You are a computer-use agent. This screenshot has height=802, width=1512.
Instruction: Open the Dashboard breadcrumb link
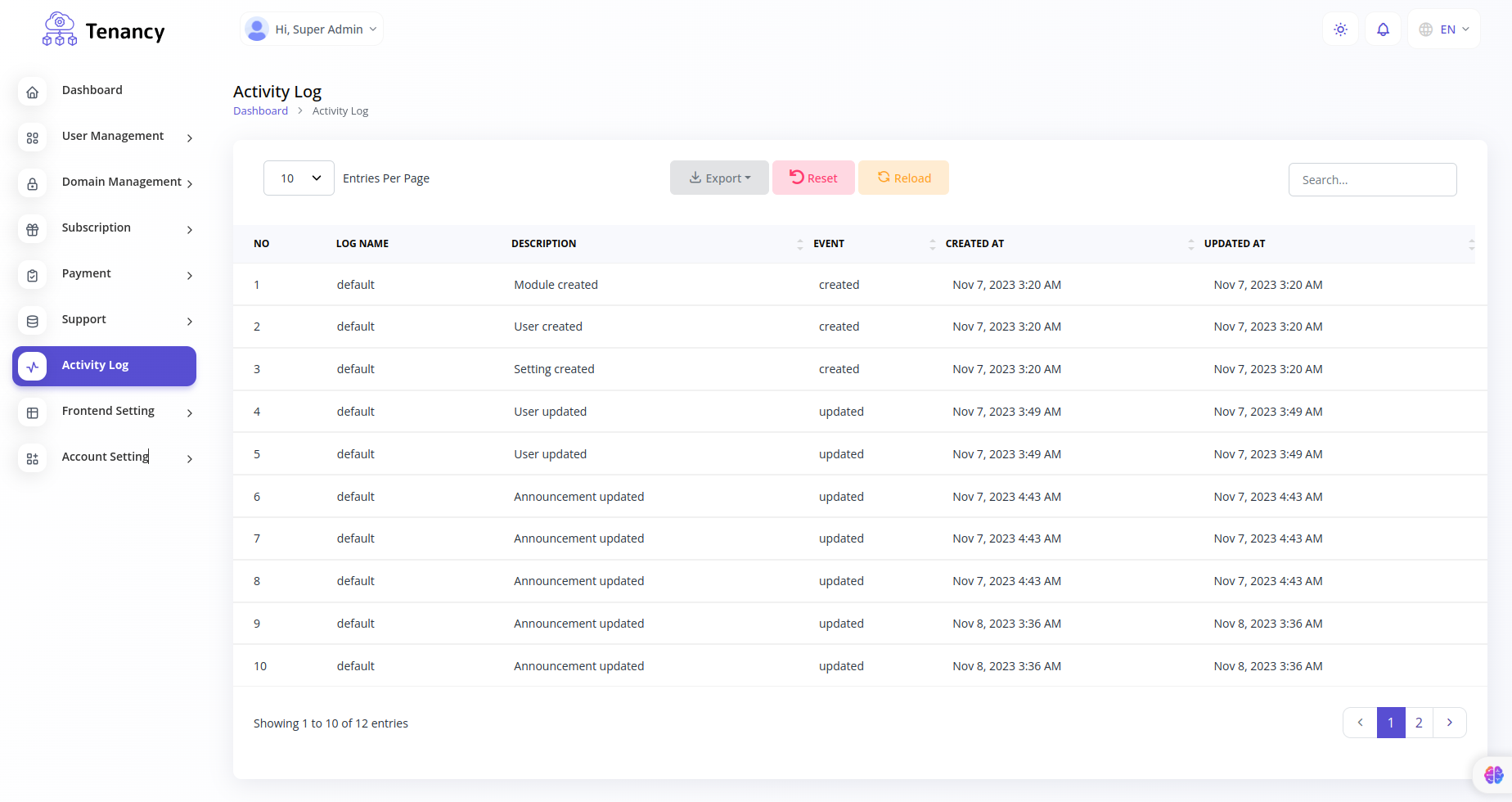[260, 110]
